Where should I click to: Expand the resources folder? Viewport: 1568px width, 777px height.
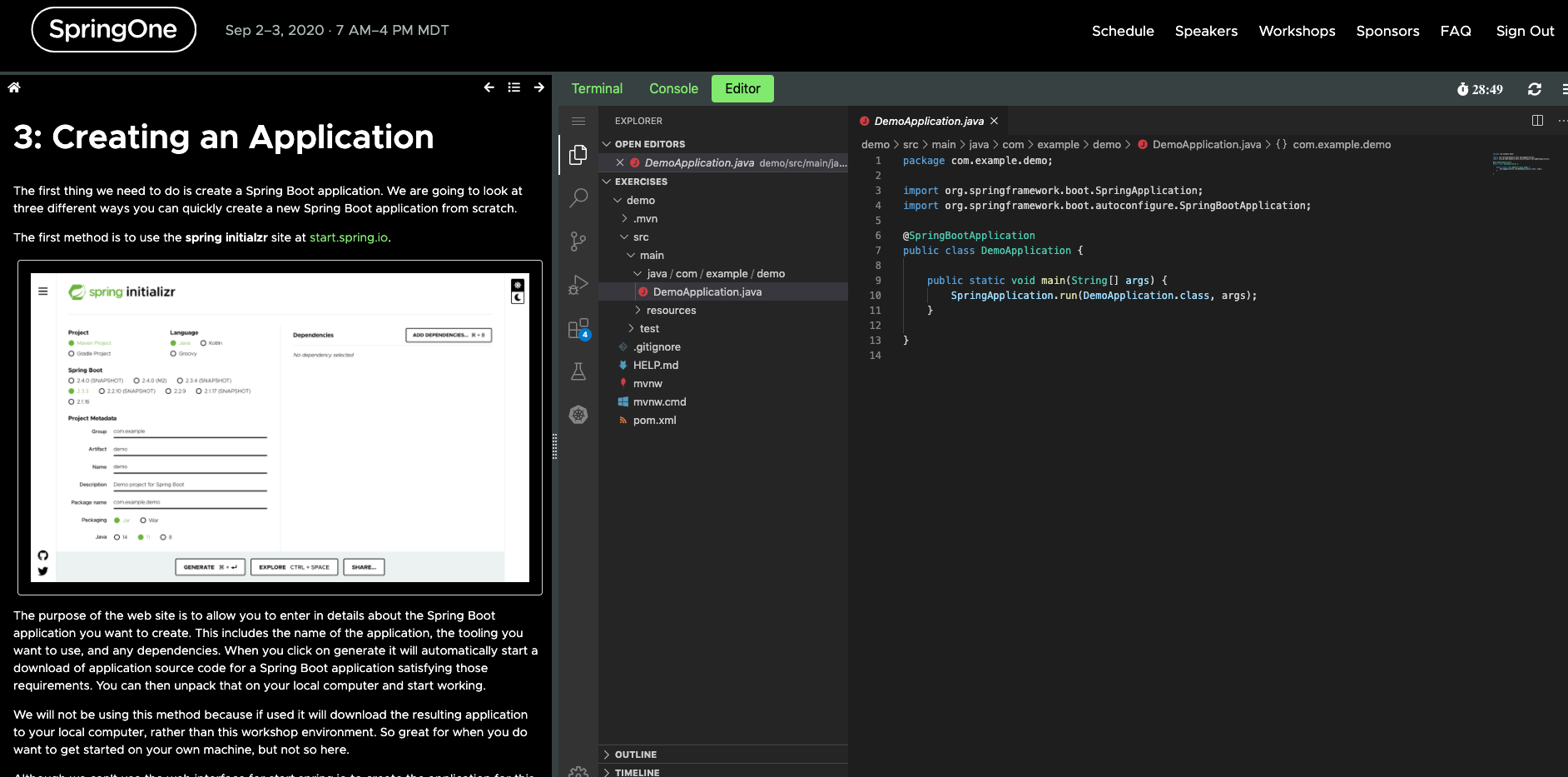(x=671, y=311)
